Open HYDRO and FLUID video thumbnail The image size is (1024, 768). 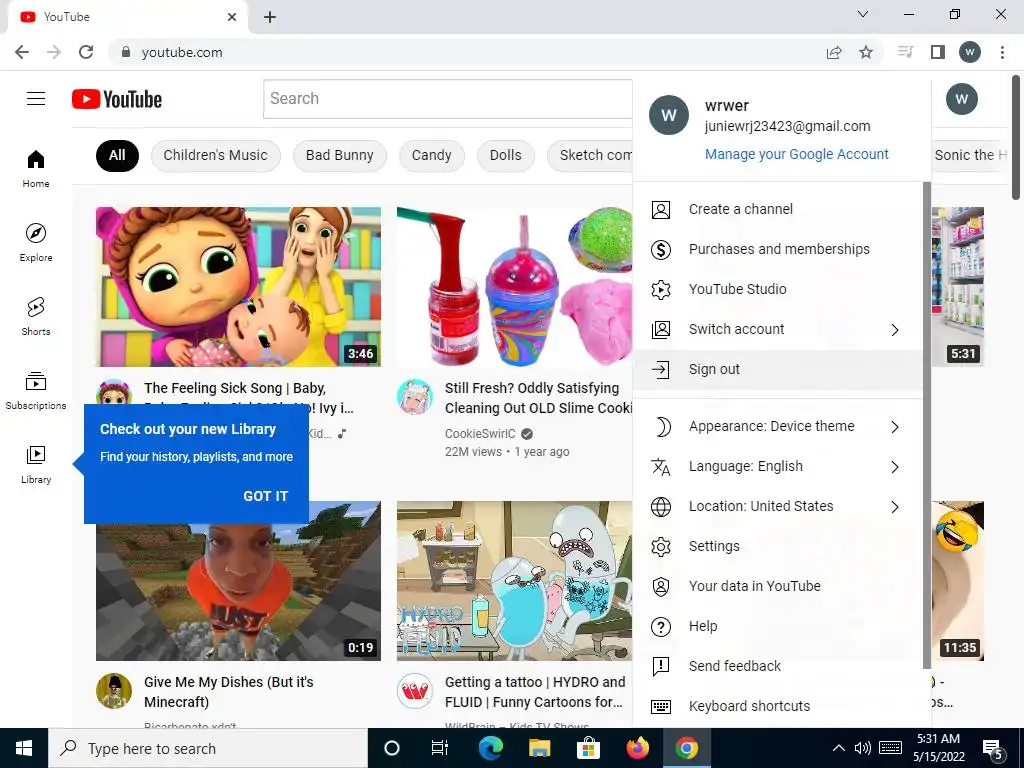(515, 581)
